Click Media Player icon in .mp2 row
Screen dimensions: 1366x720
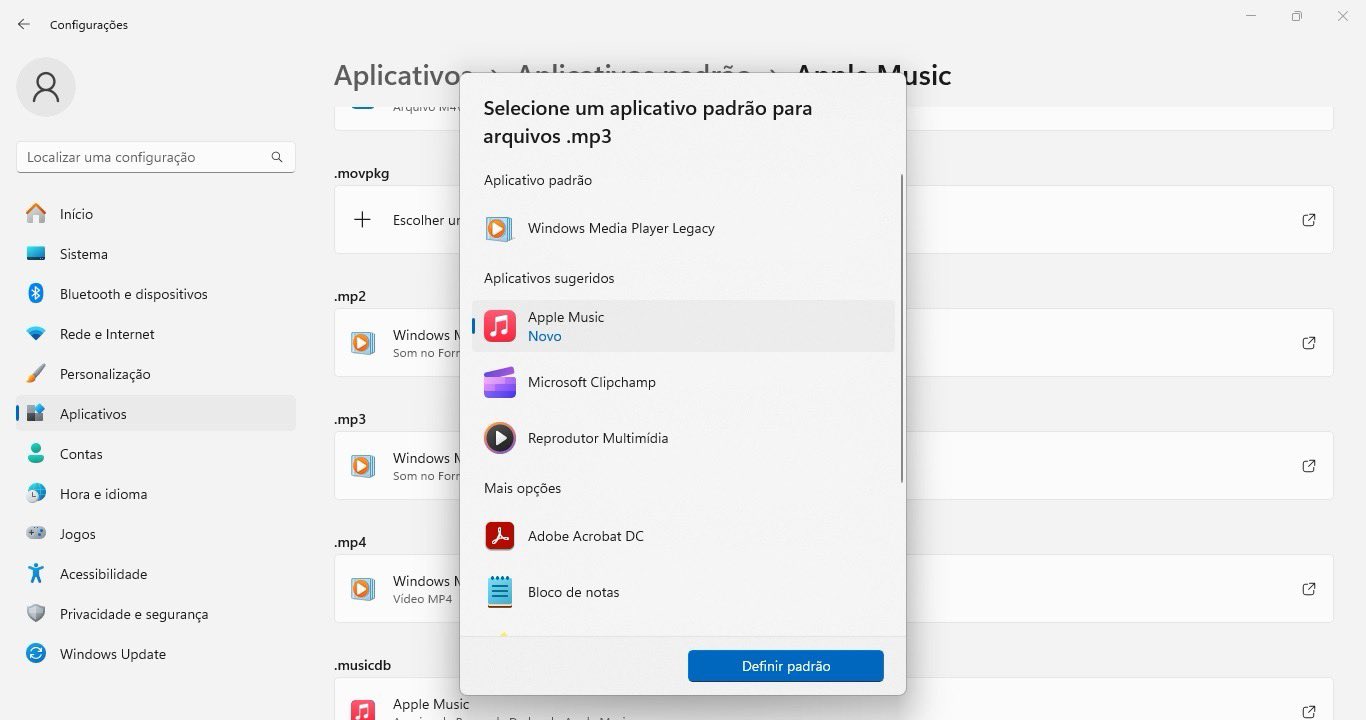click(x=363, y=343)
